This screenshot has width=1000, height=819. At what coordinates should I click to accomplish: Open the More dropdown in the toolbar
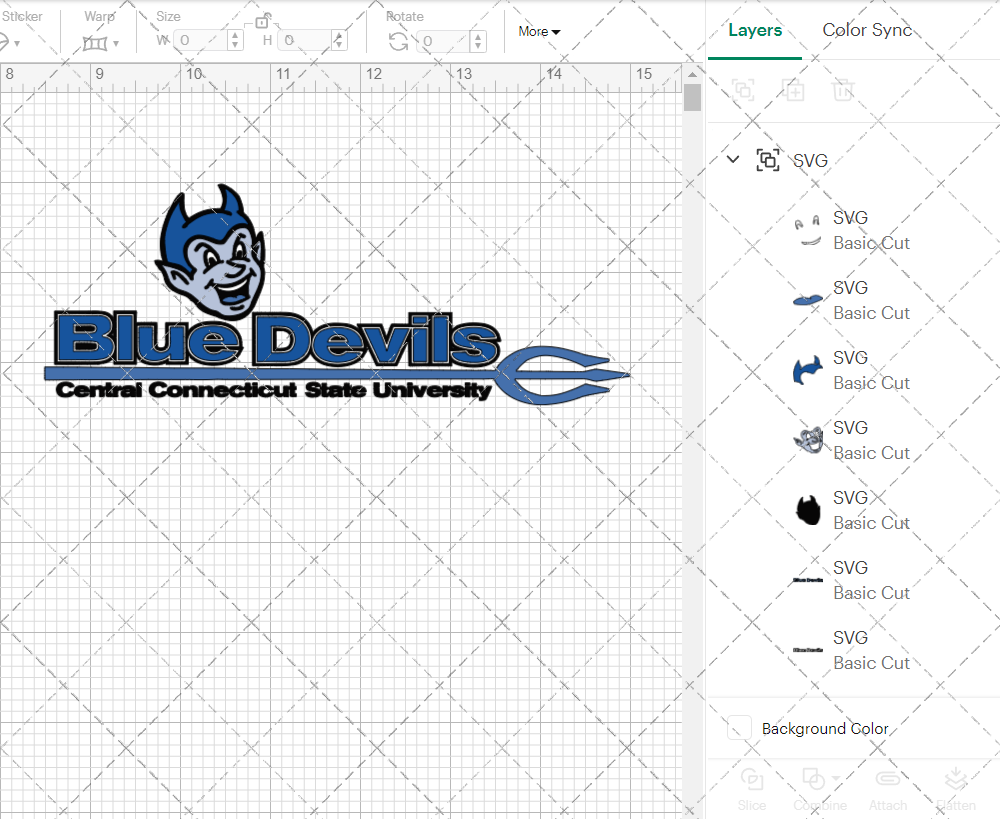(x=538, y=31)
